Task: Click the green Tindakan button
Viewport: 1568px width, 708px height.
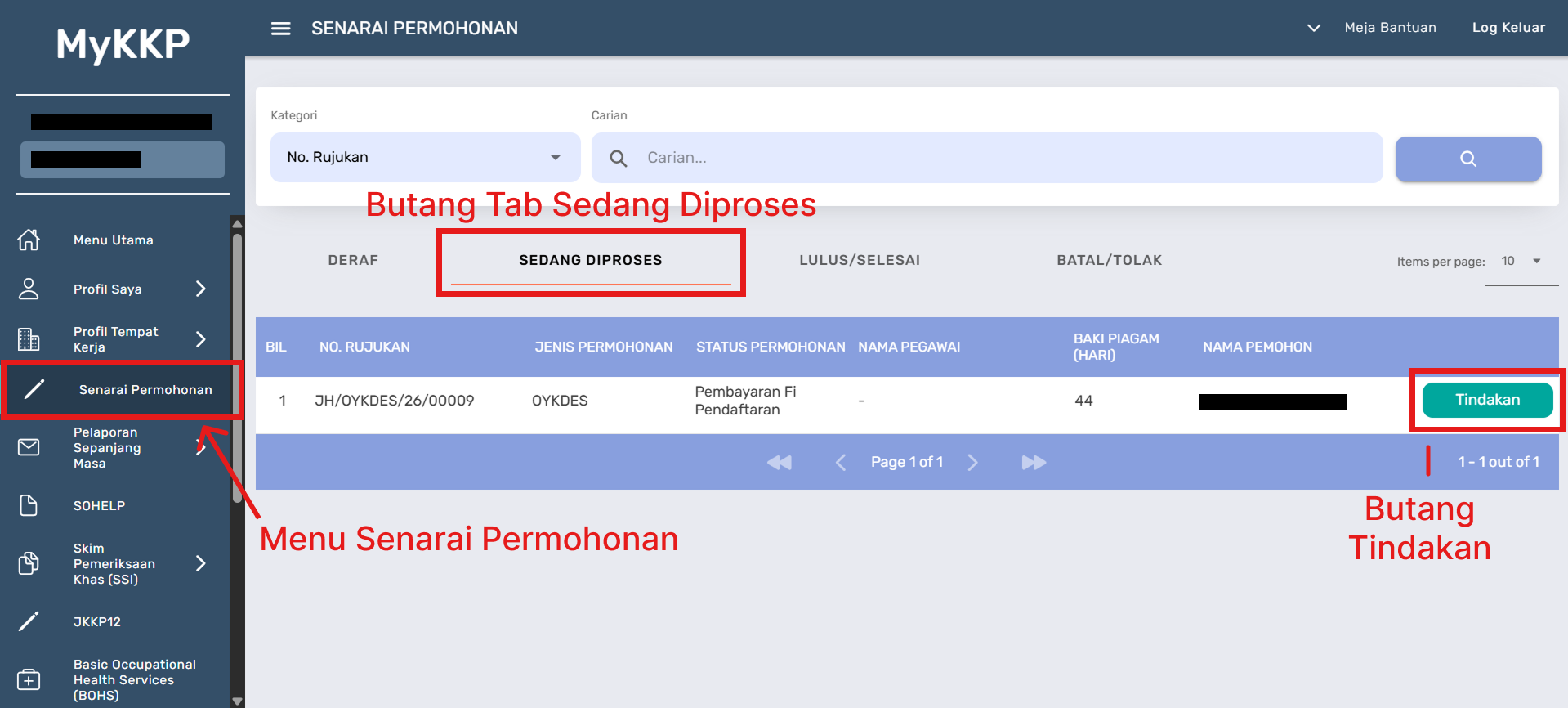Action: tap(1487, 400)
